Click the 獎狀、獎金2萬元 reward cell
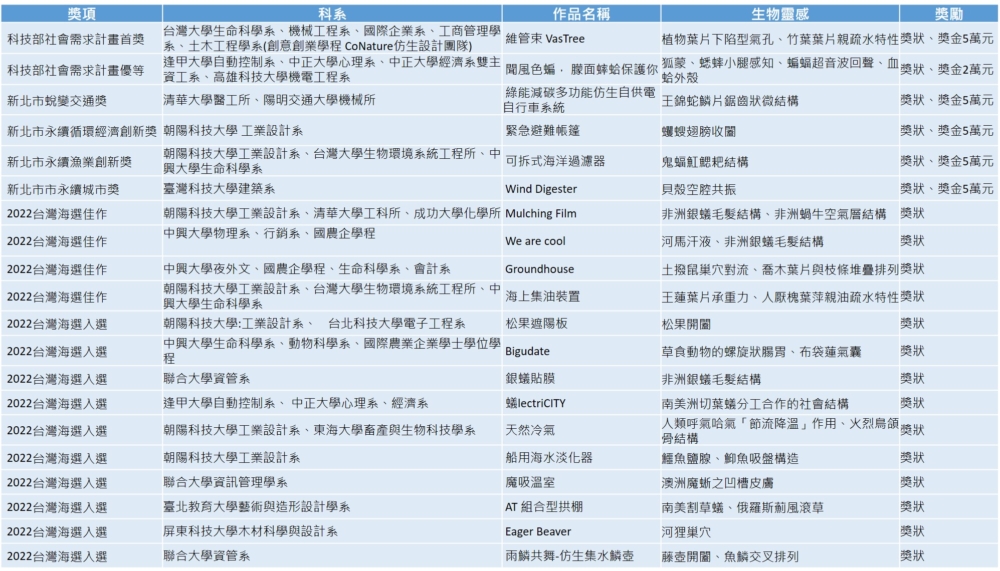The height and width of the screenshot is (571, 1000). pos(949,70)
